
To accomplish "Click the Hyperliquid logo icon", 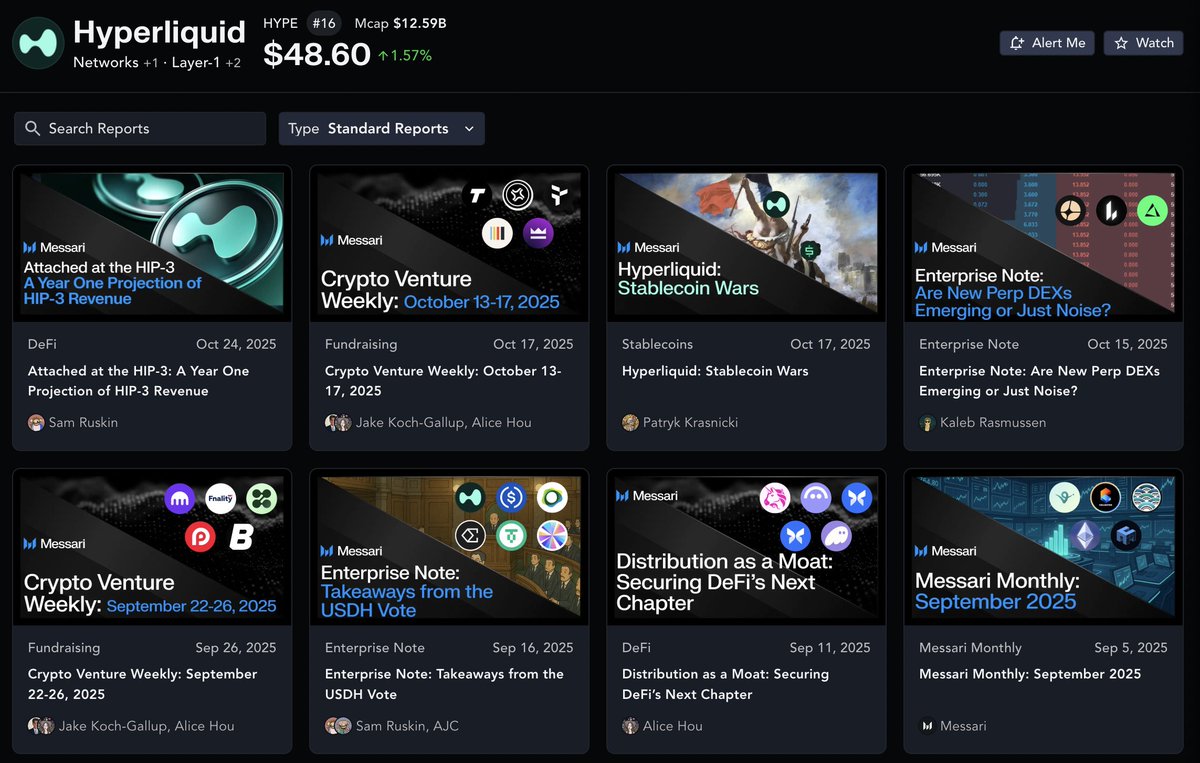I will click(x=39, y=43).
